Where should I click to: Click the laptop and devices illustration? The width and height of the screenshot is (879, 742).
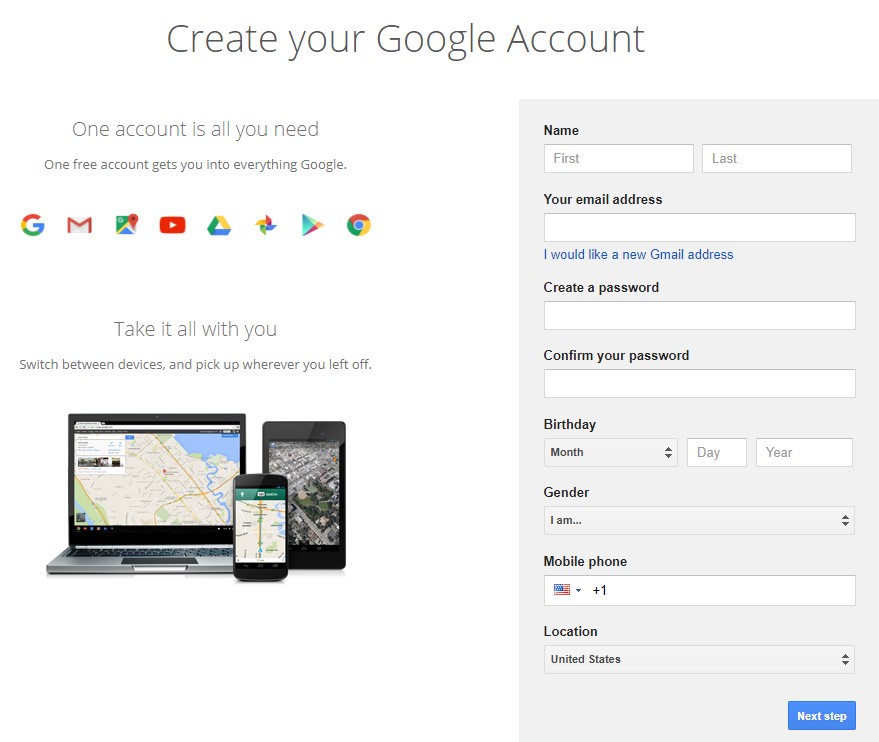196,498
